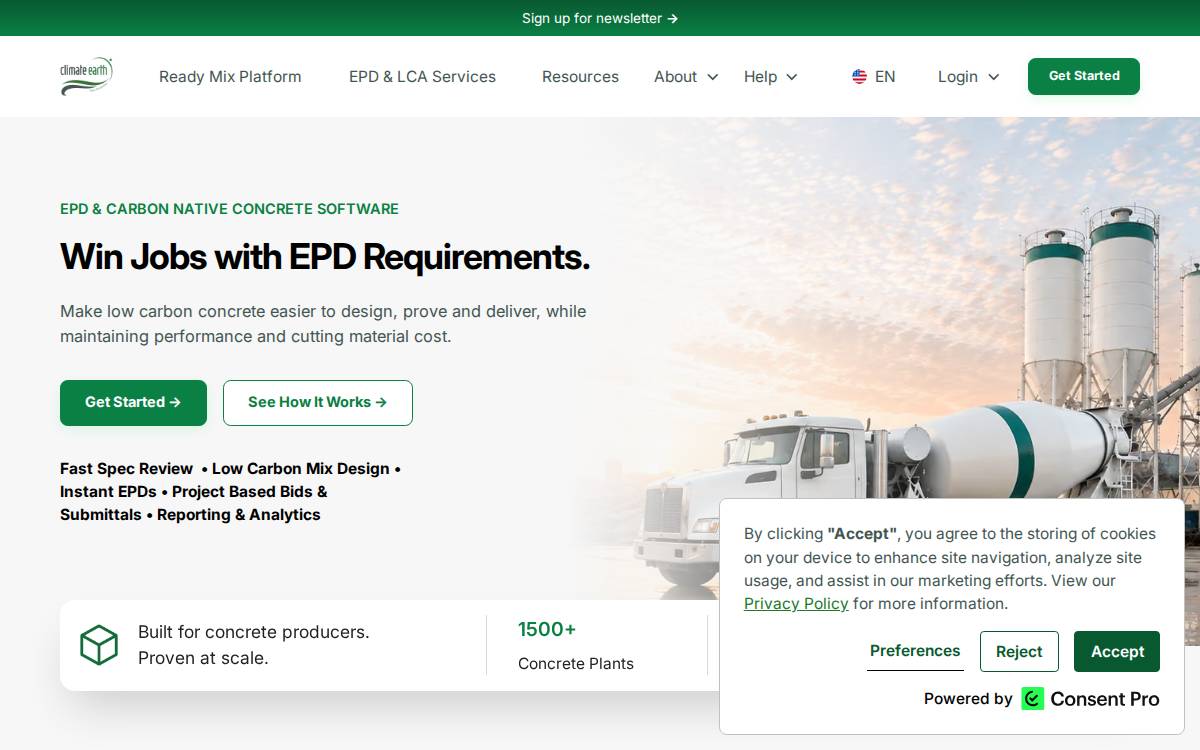1200x750 pixels.
Task: Click the Consent Pro logo icon
Action: [1032, 699]
